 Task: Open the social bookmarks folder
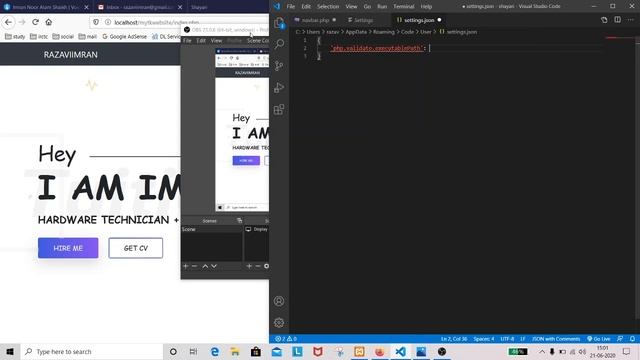point(63,36)
